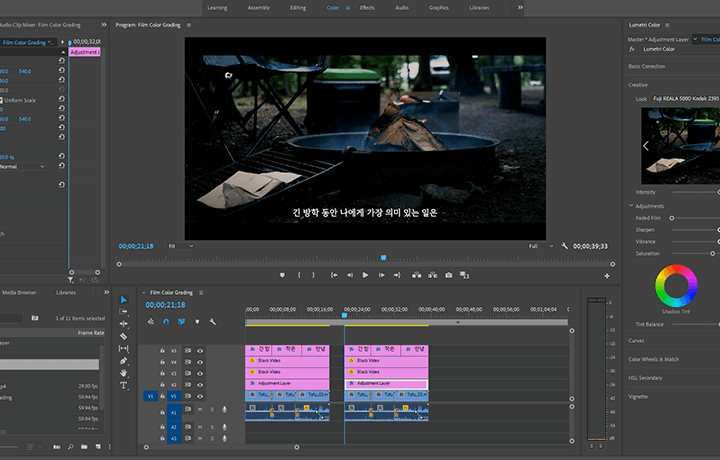Toggle timeline Snap magnet icon

166,322
